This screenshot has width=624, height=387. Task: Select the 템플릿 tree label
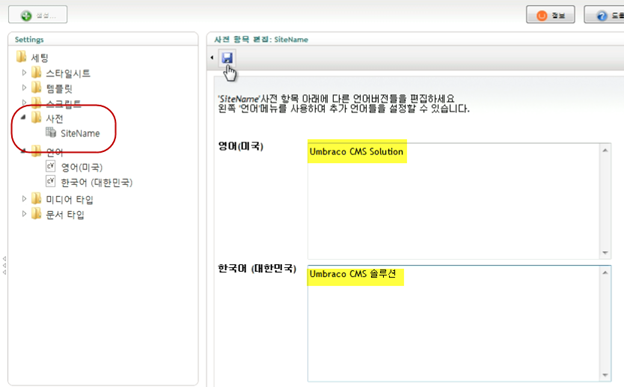point(59,88)
